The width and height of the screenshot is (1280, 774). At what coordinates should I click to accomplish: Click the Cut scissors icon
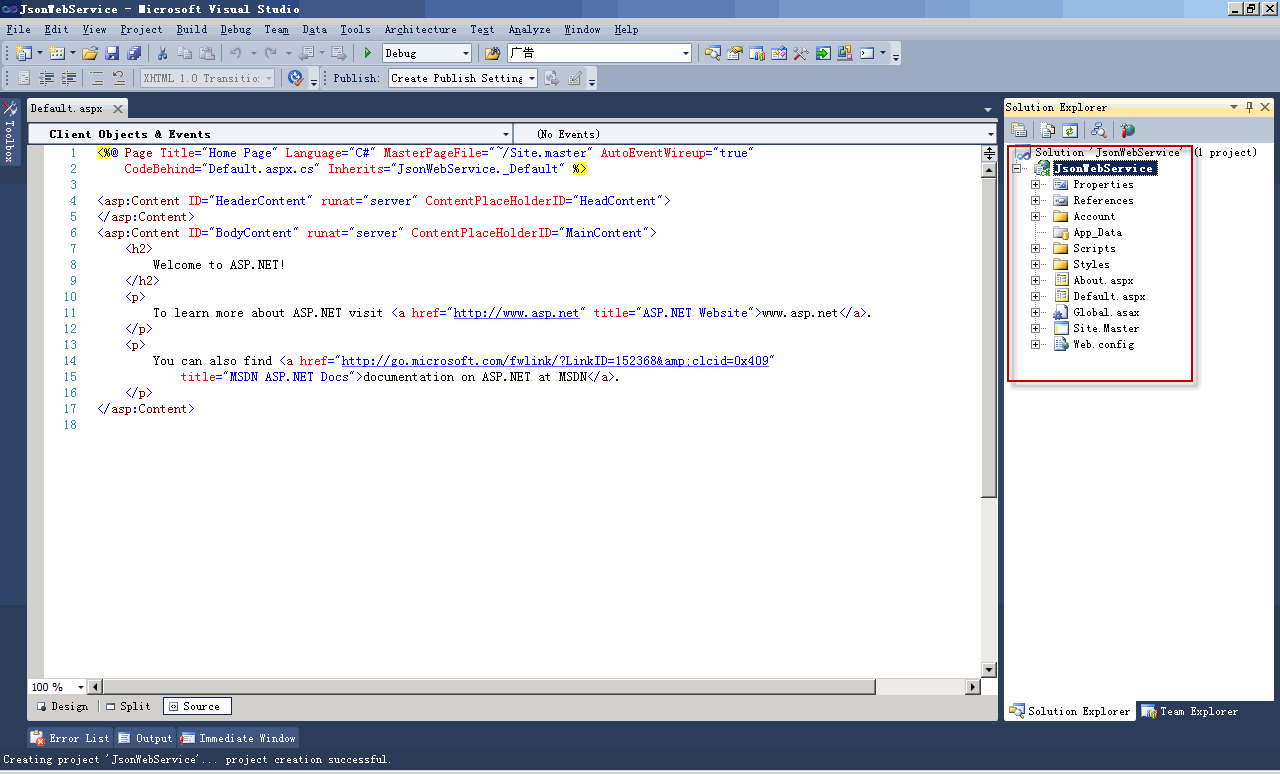[162, 53]
